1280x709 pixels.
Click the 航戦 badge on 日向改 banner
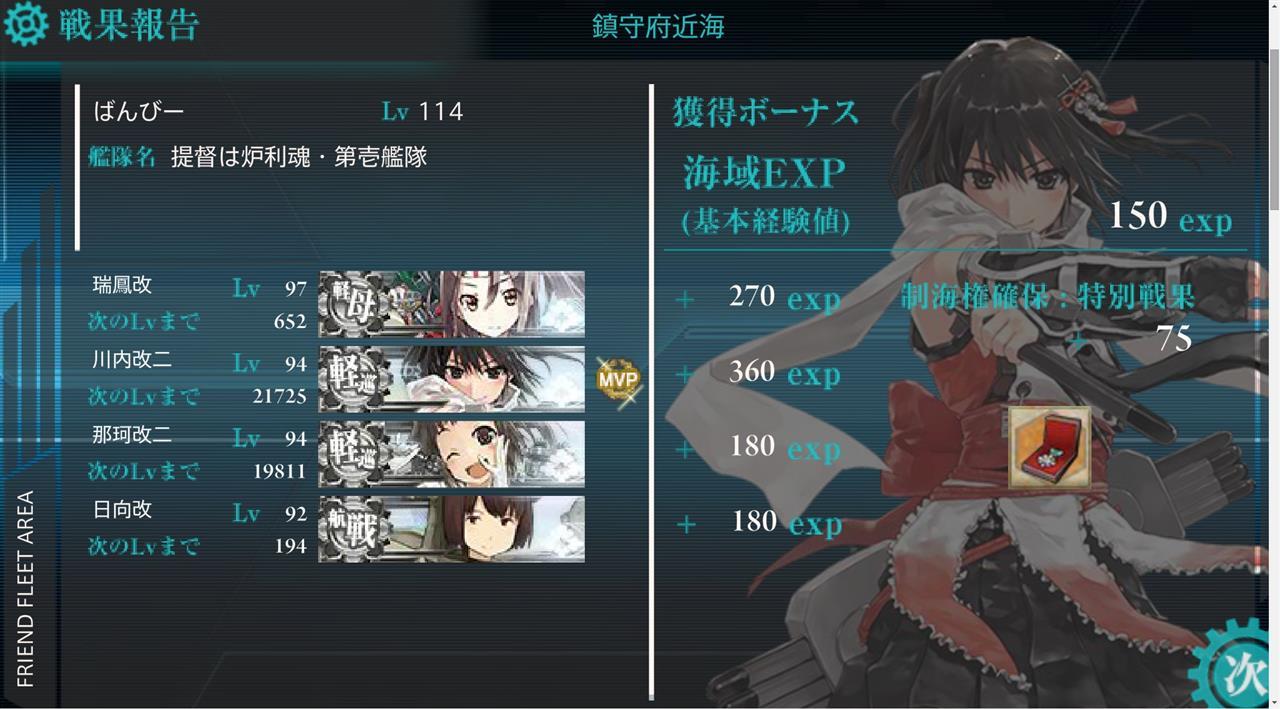pyautogui.click(x=352, y=529)
